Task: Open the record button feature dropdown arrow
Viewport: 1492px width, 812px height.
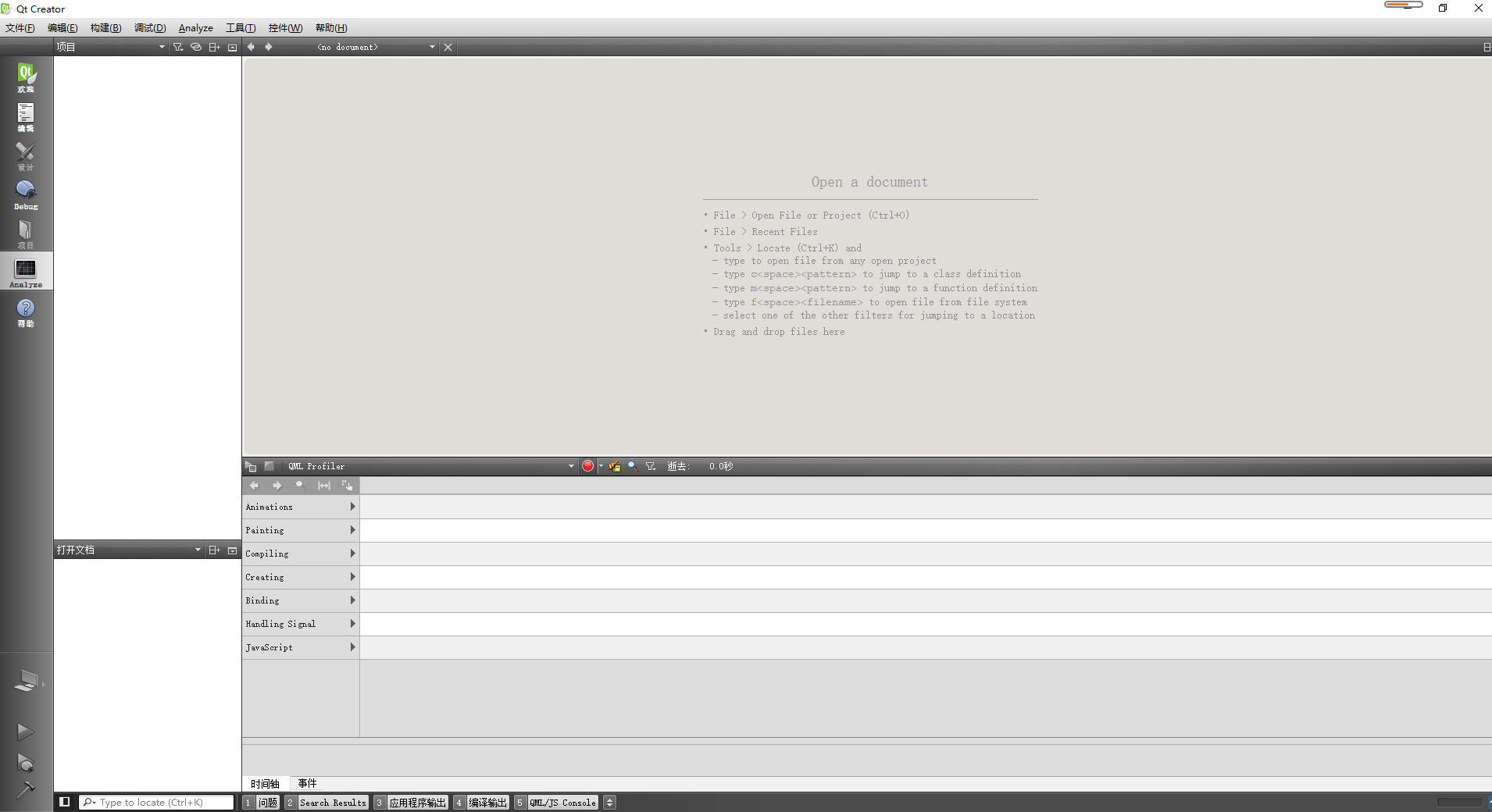Action: pos(601,466)
